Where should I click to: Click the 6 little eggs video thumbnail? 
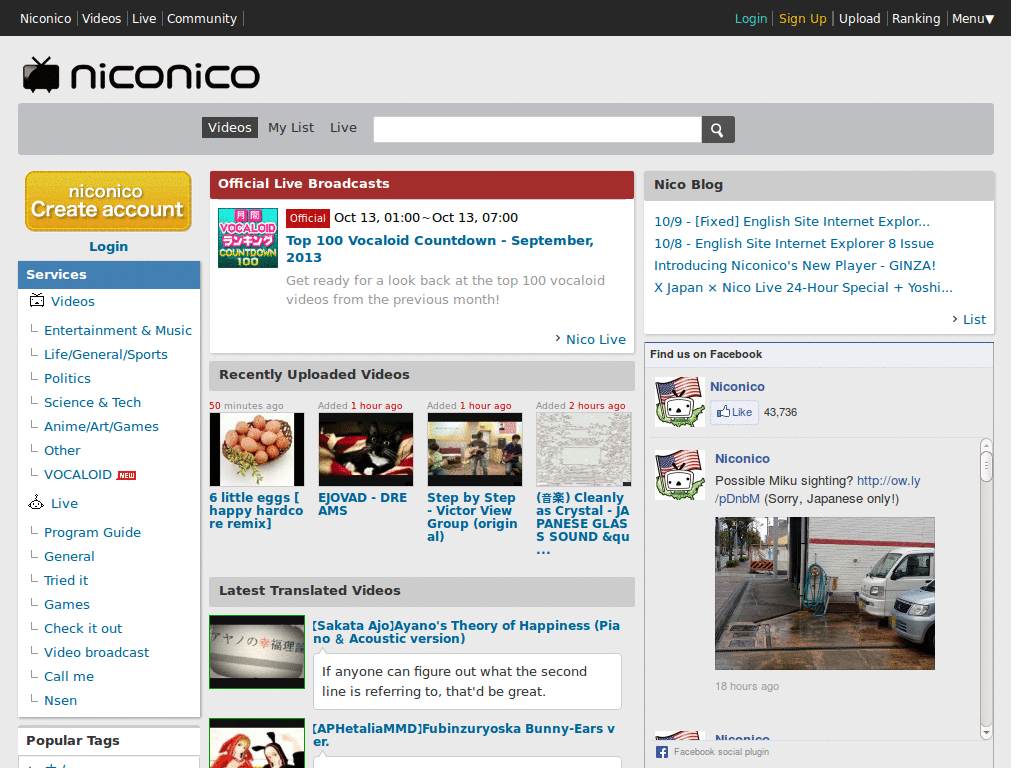click(x=257, y=449)
